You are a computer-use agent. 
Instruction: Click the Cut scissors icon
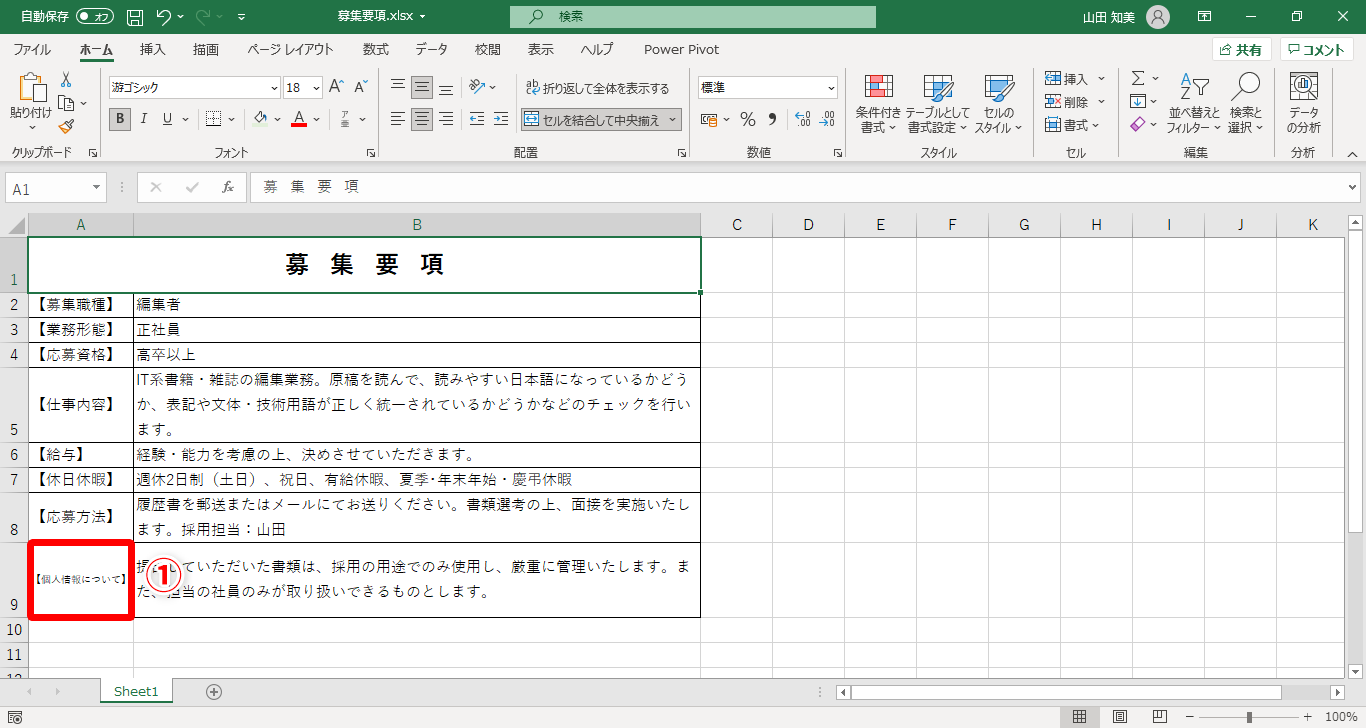pyautogui.click(x=66, y=80)
